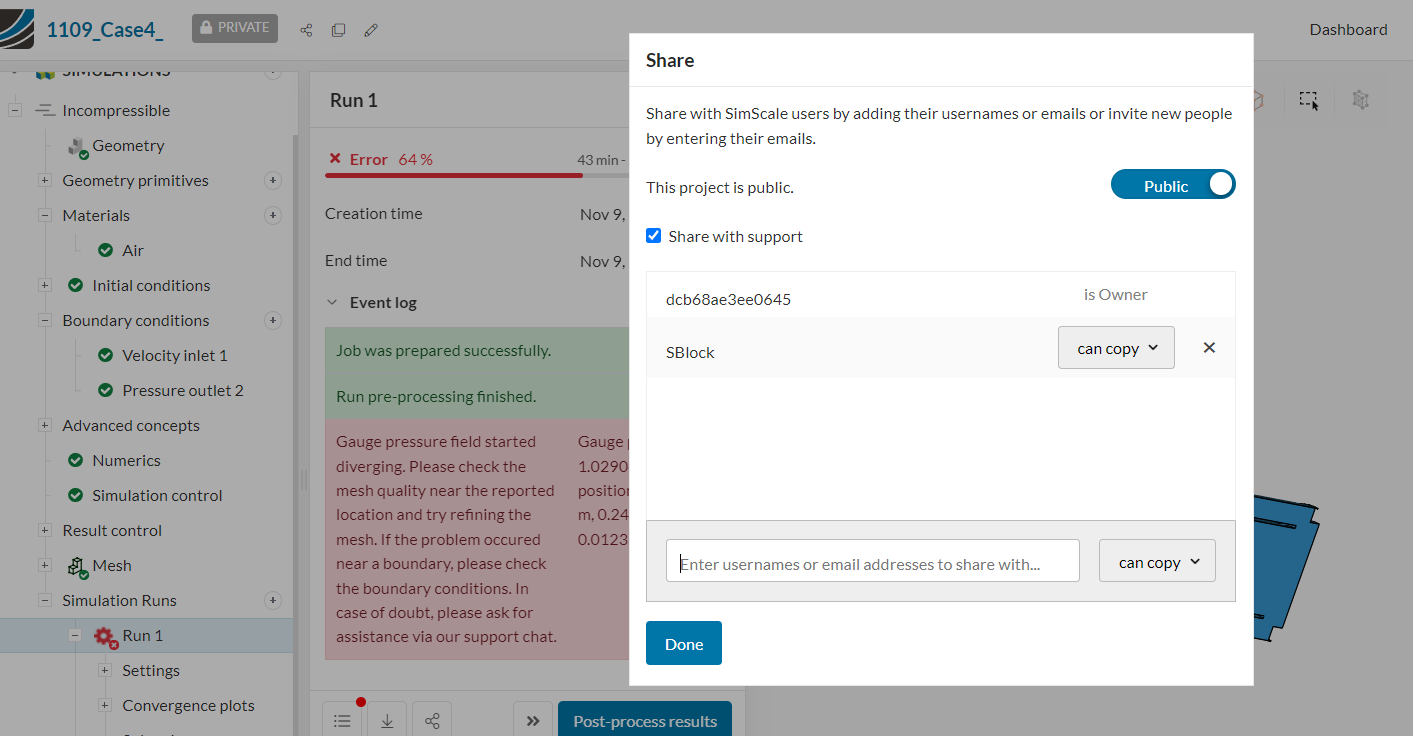This screenshot has width=1413, height=736.
Task: Select the box selection tool in viewer
Action: 1308,100
